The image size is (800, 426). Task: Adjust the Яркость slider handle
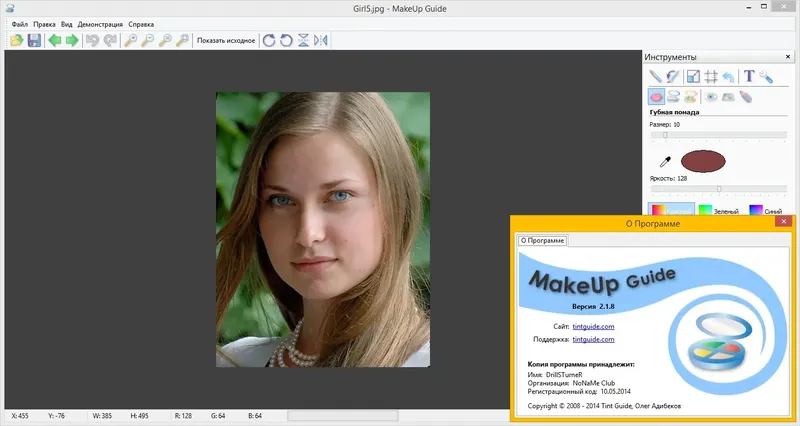(719, 189)
